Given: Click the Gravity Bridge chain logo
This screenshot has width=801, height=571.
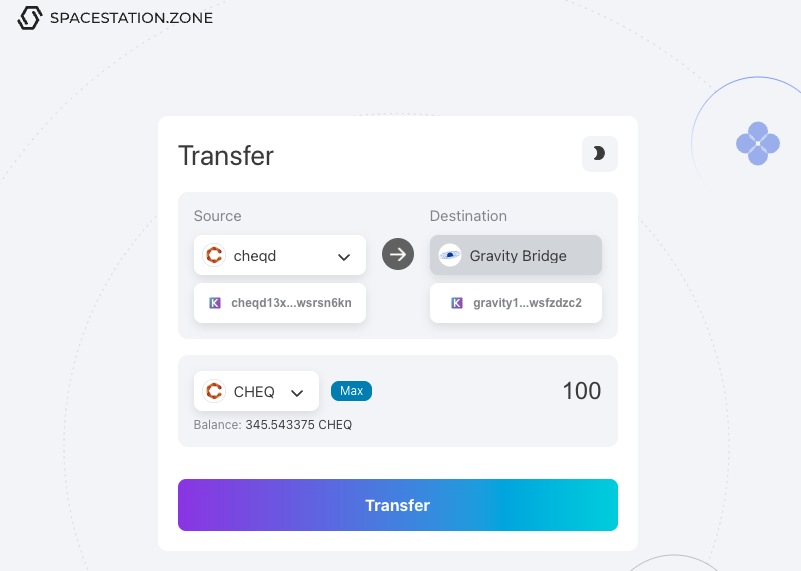Looking at the screenshot, I should [450, 255].
